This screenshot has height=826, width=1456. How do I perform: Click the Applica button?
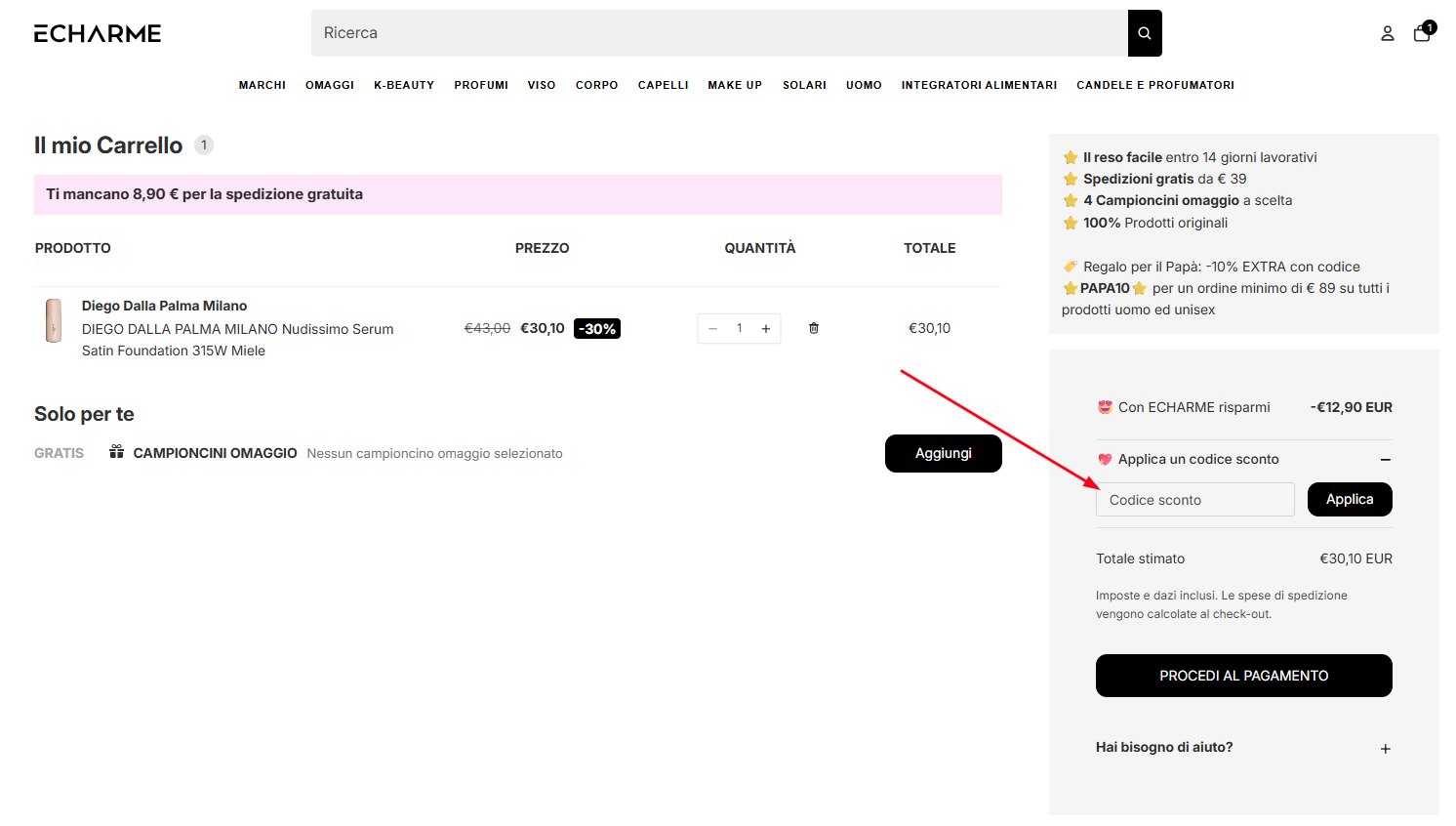pyautogui.click(x=1350, y=499)
